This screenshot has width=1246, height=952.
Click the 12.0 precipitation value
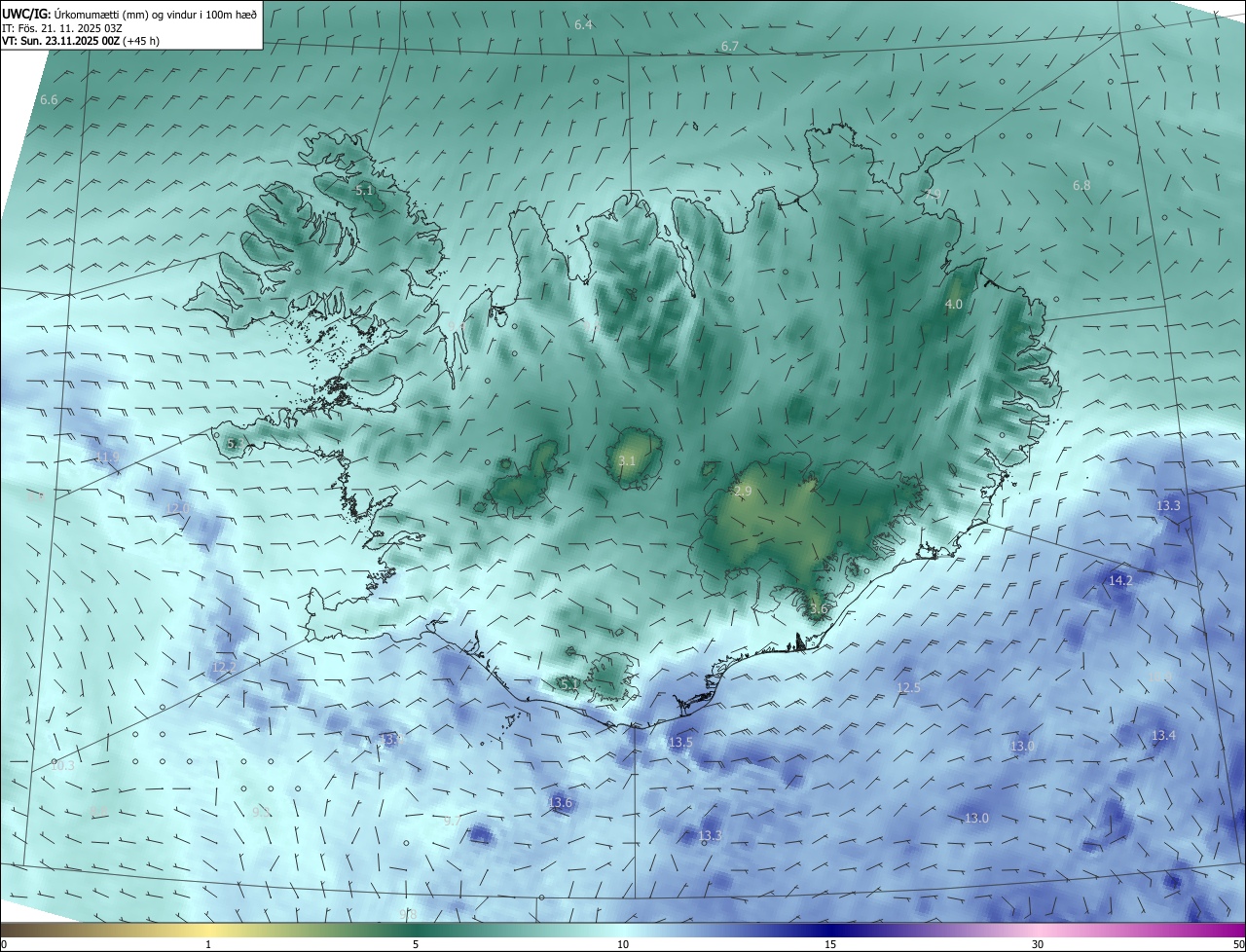pos(176,509)
